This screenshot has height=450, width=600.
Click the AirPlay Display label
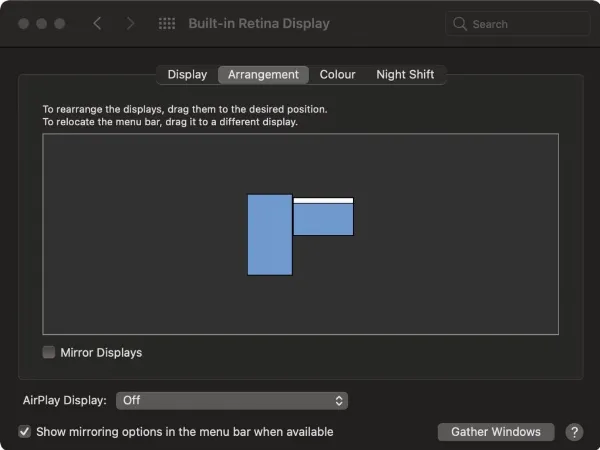[65, 400]
